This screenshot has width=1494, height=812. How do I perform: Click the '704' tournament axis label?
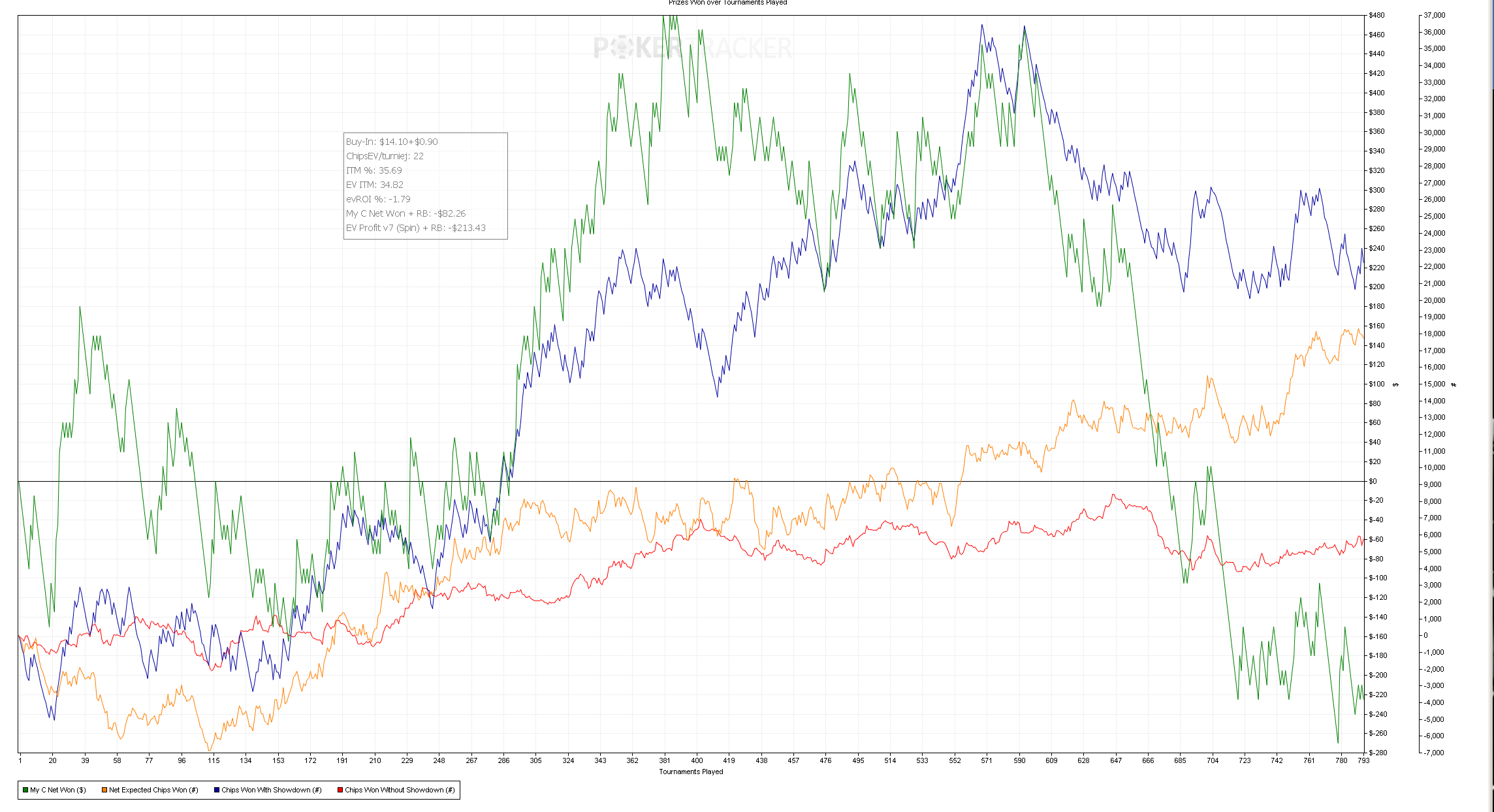point(1213,760)
